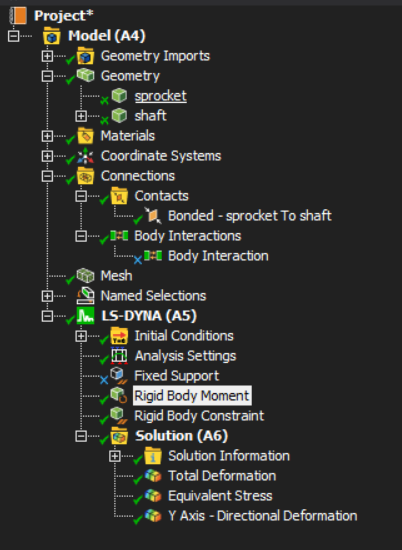The height and width of the screenshot is (550, 402).
Task: Expand the Initial Conditions node
Action: [81, 336]
